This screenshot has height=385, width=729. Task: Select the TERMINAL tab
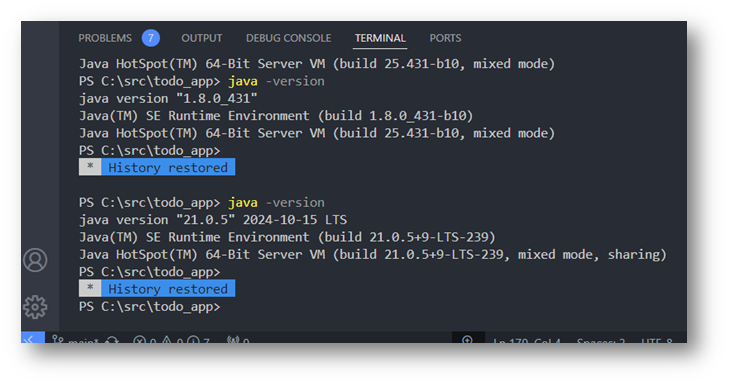(x=380, y=38)
